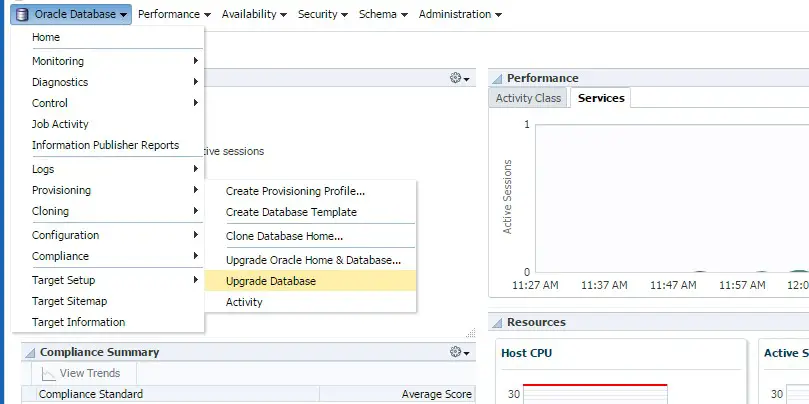Image resolution: width=809 pixels, height=404 pixels.
Task: Switch to the Services tab
Action: [601, 98]
